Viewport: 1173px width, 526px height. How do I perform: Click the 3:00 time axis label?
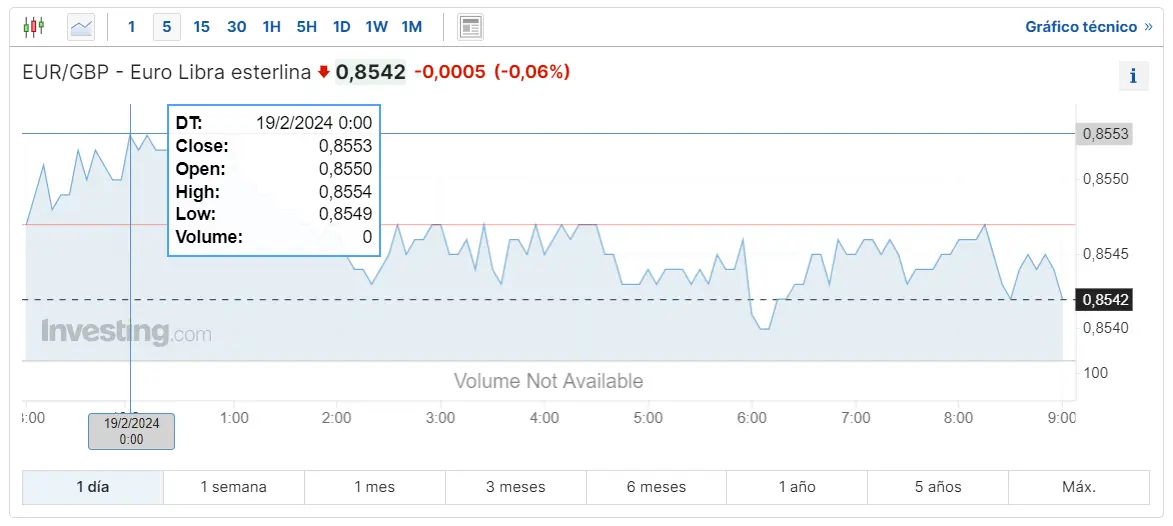441,418
